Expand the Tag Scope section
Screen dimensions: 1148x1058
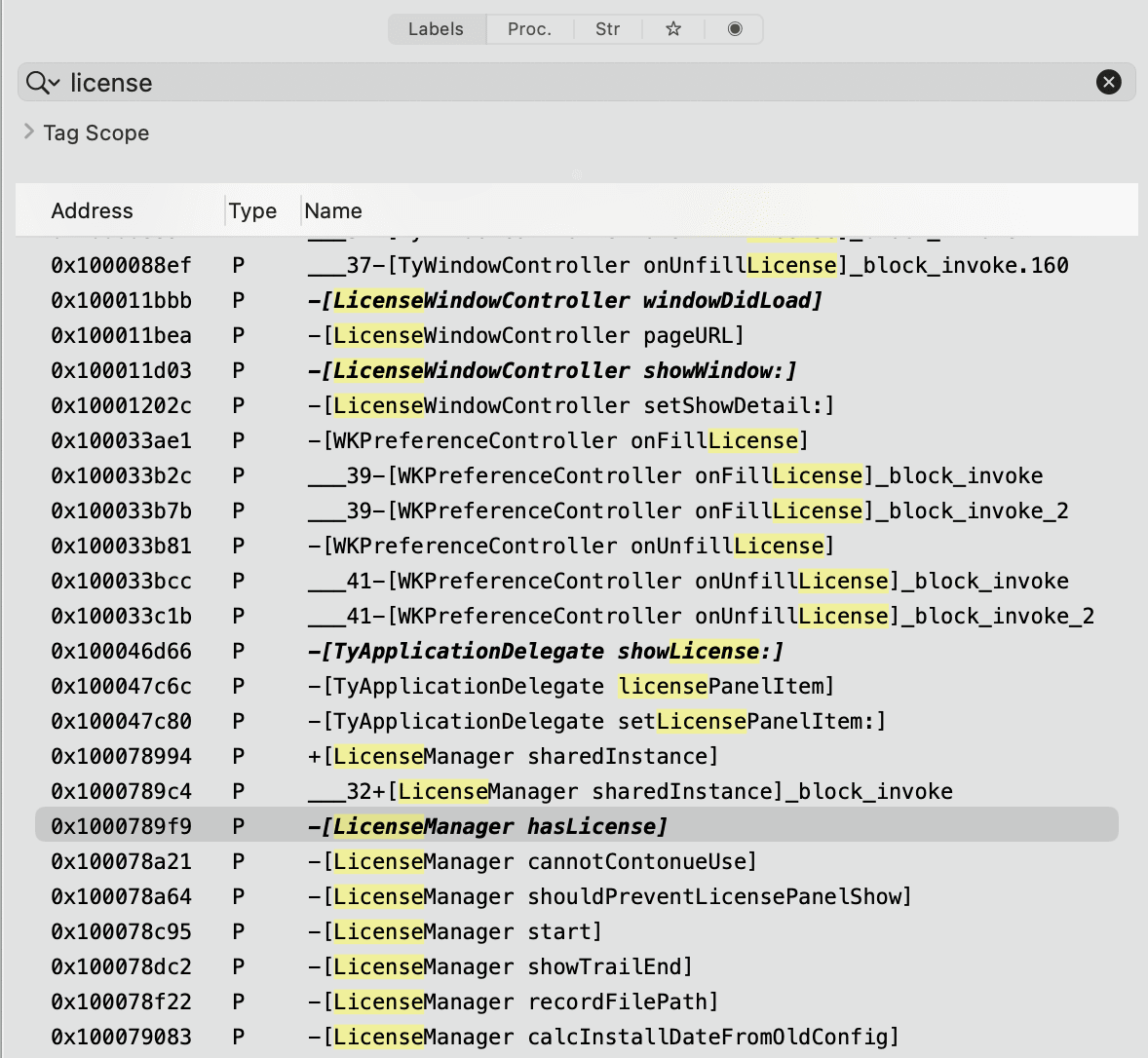click(29, 132)
